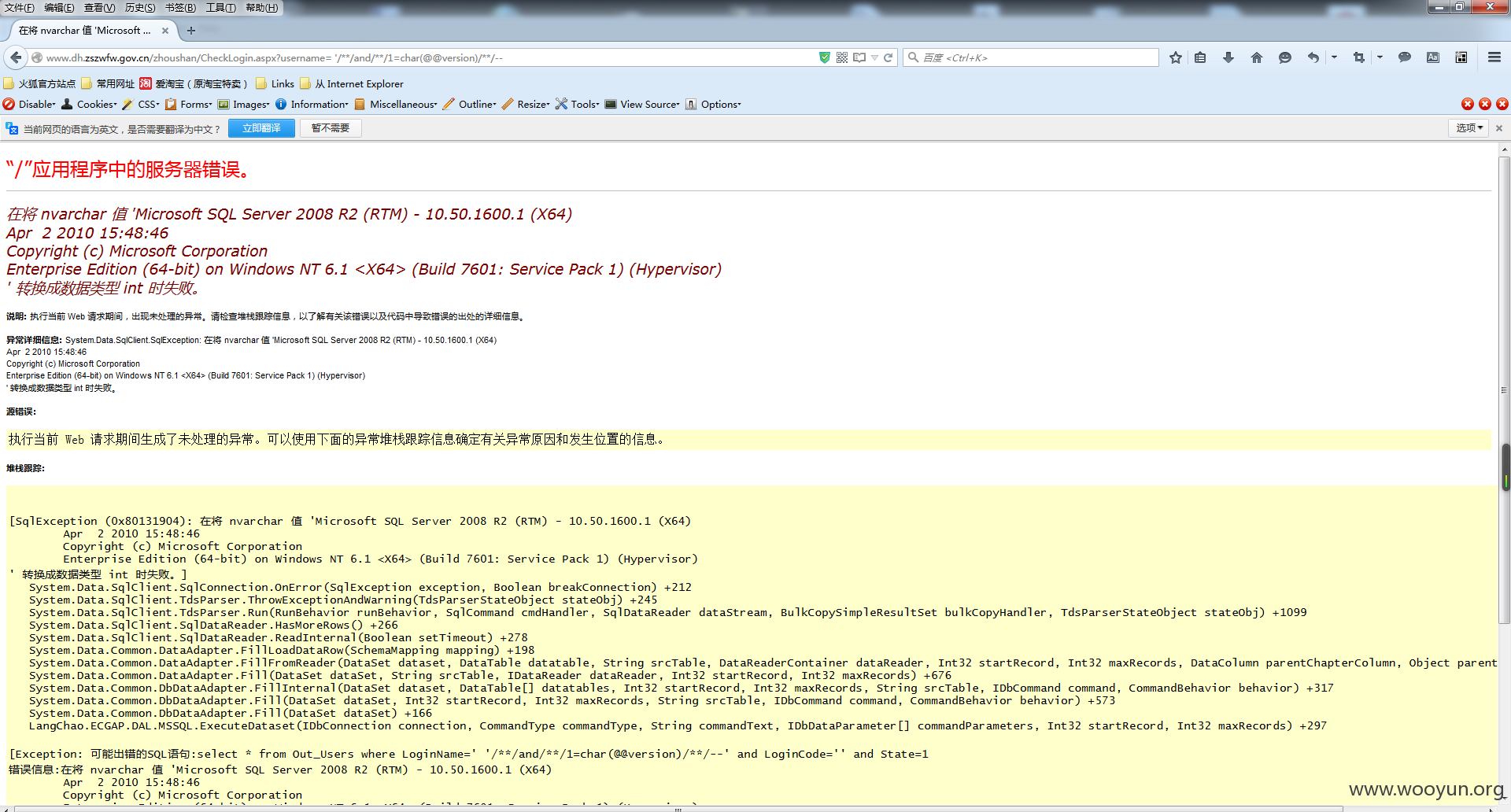Click View Source in developer toolbar
The image size is (1511, 812).
[x=642, y=104]
